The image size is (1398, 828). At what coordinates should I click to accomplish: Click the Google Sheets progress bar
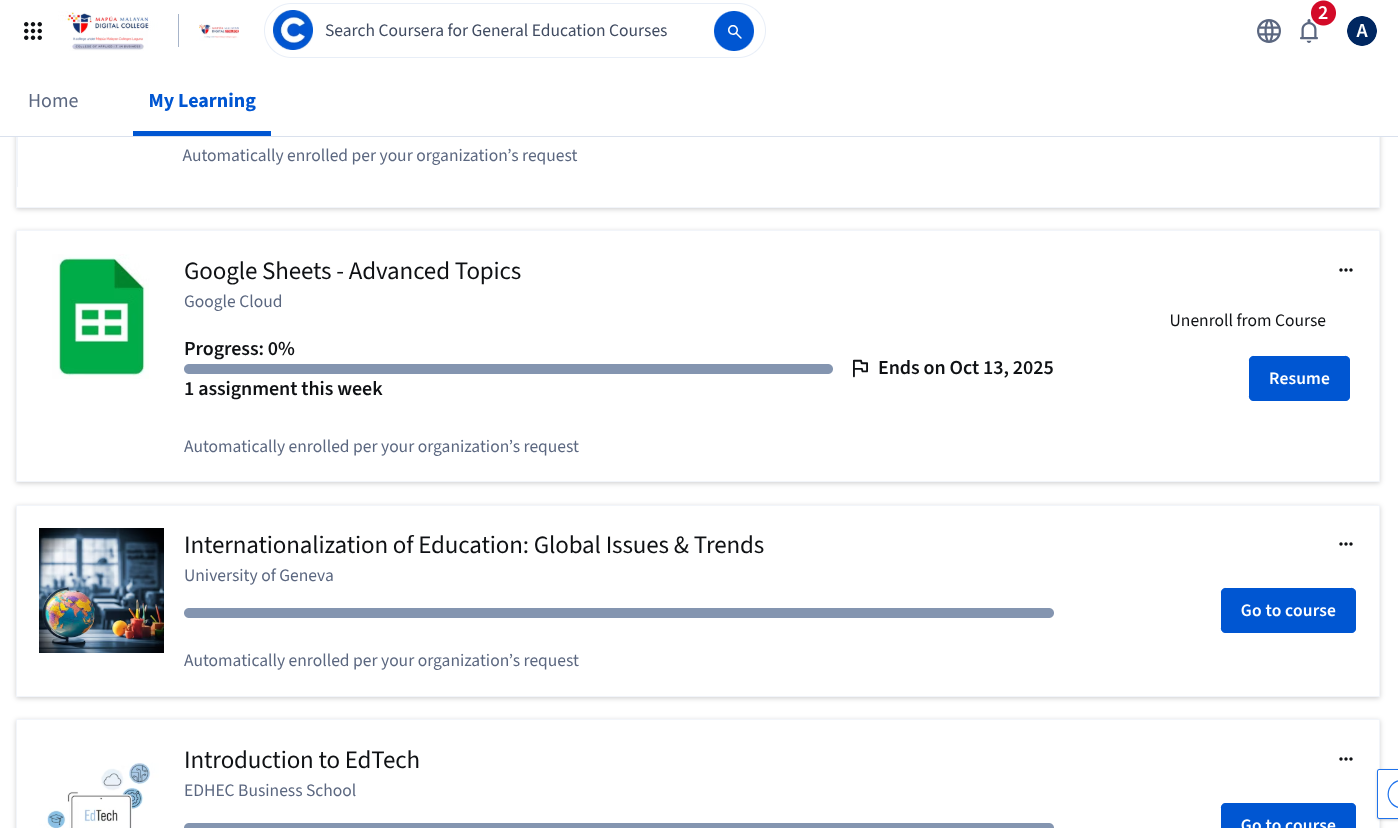click(508, 368)
